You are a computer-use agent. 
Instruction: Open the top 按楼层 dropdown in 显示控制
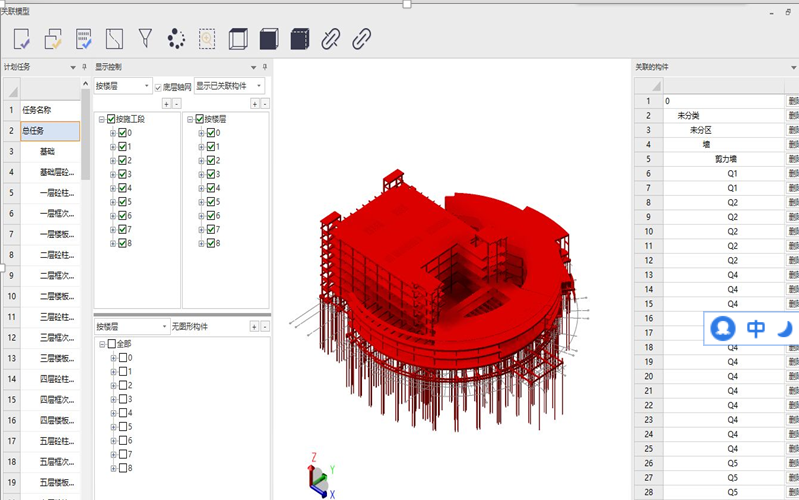point(123,86)
